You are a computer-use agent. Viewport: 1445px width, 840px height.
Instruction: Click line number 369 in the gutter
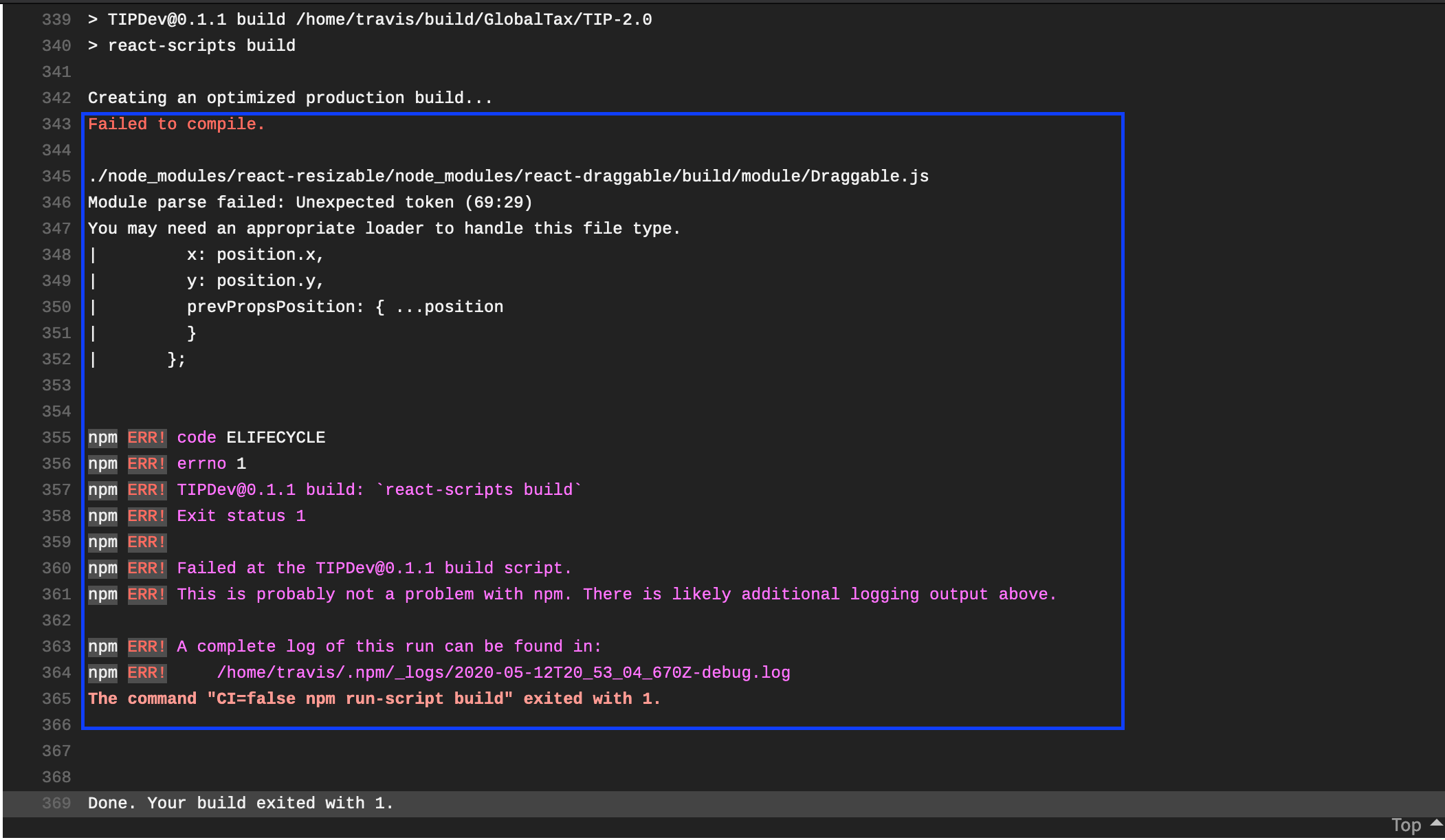[x=56, y=804]
